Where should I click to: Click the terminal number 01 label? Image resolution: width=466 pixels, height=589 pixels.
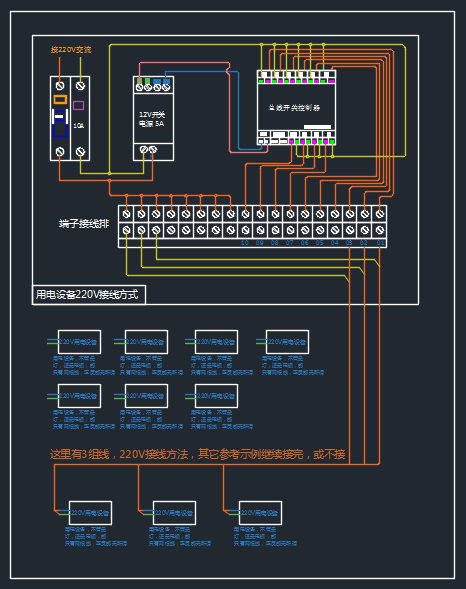[x=380, y=243]
